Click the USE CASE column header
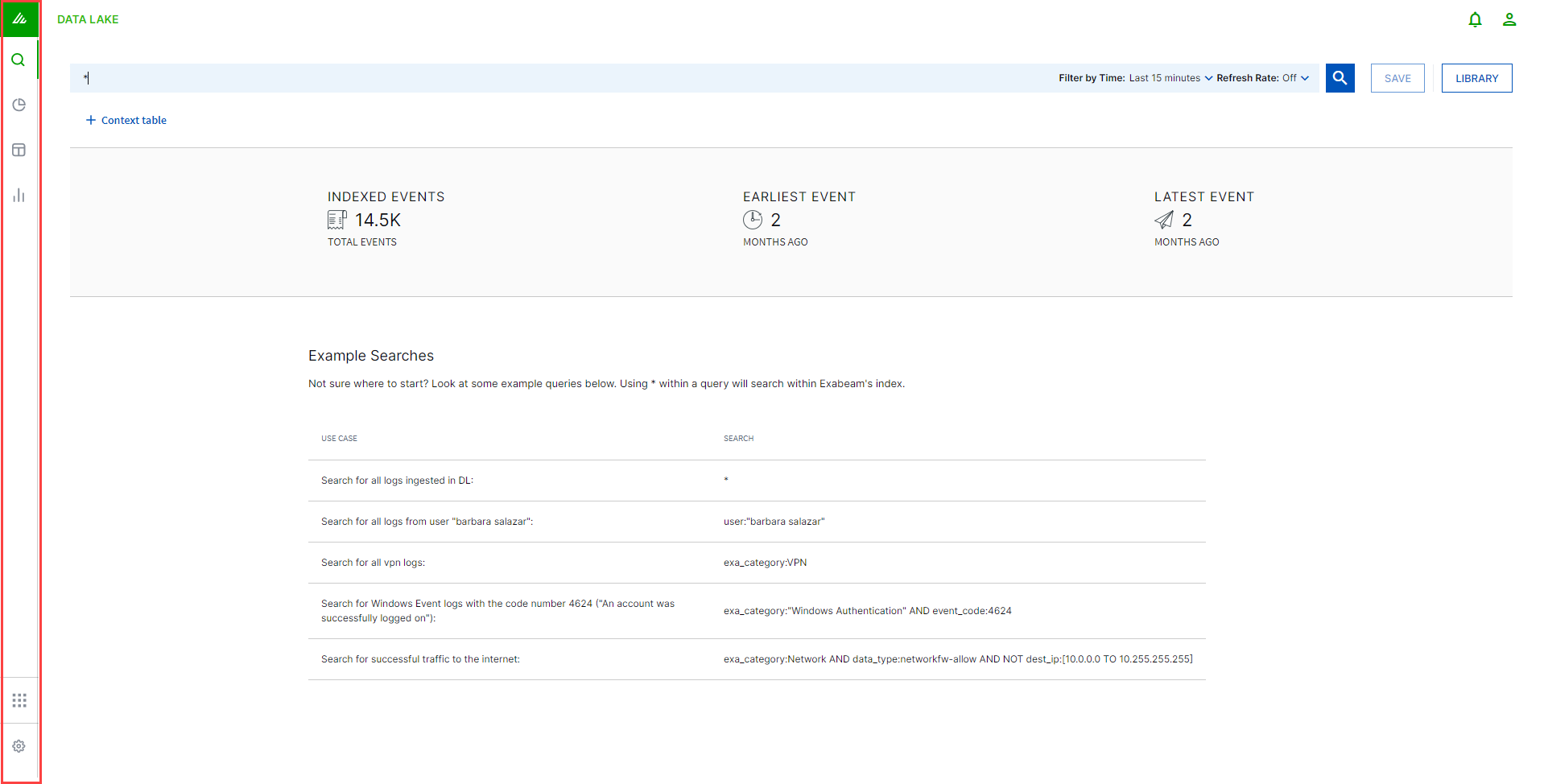Viewport: 1544px width, 784px height. [x=339, y=439]
